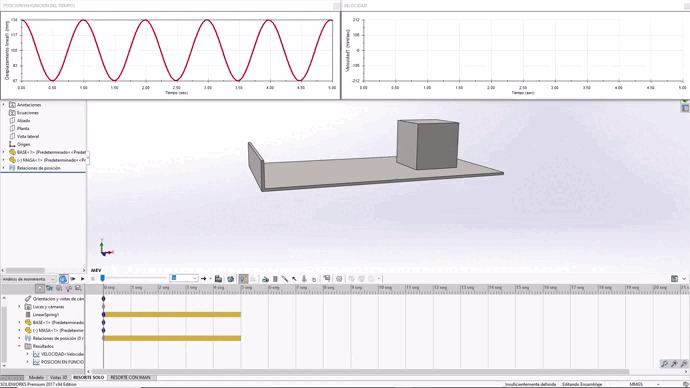Click the LinearSpring1 key at 0 seg
Viewport: 690px width, 388px height.
(x=103, y=315)
